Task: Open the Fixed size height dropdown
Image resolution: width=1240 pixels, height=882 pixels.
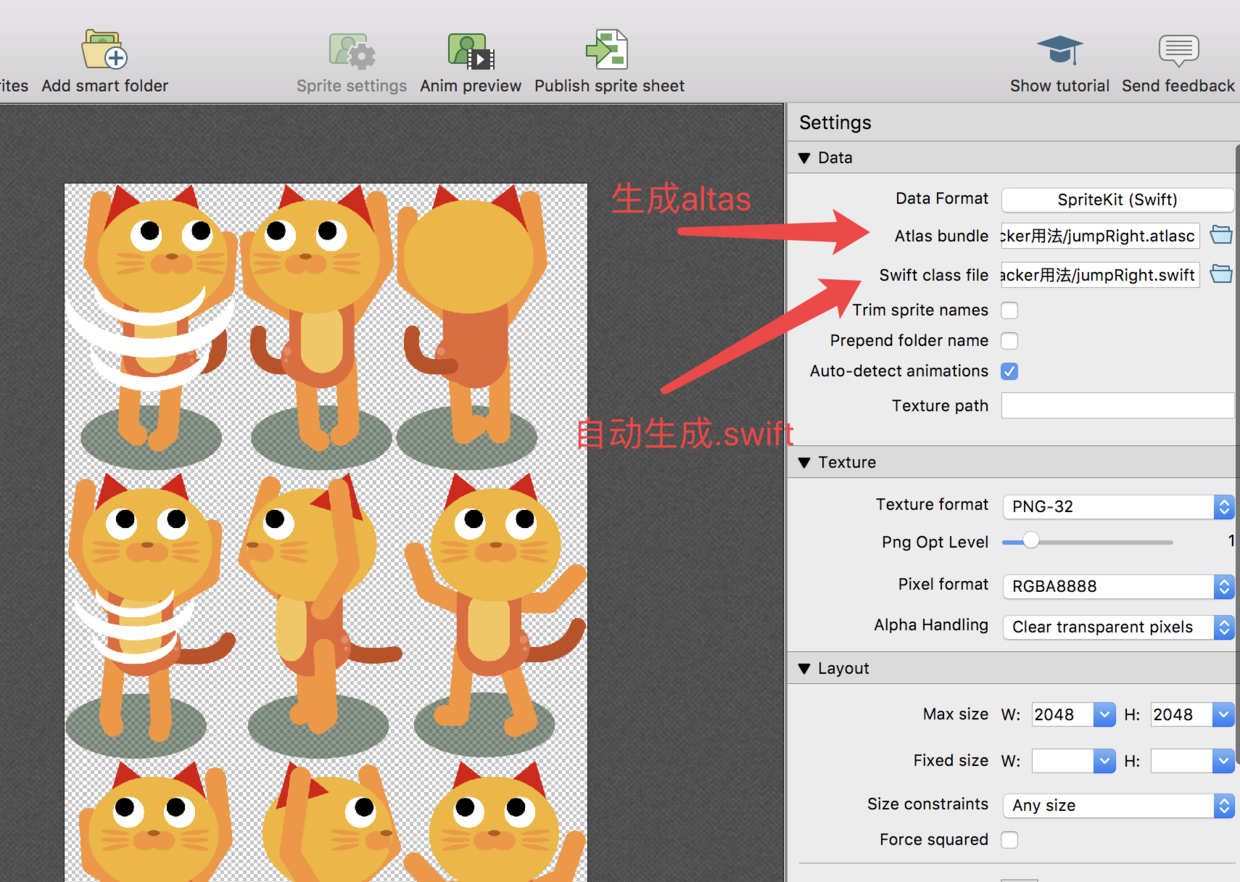Action: (1223, 760)
